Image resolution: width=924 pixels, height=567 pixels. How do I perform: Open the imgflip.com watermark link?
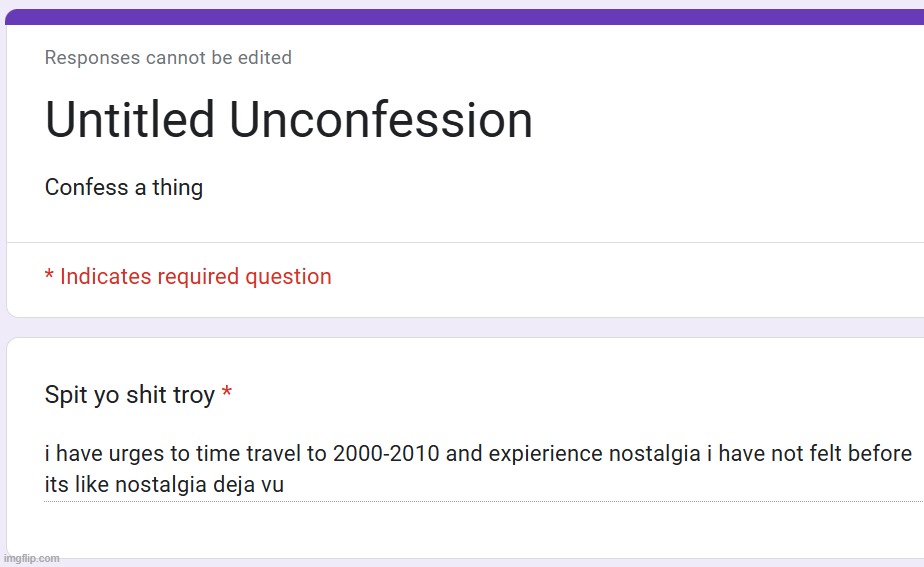(32, 558)
